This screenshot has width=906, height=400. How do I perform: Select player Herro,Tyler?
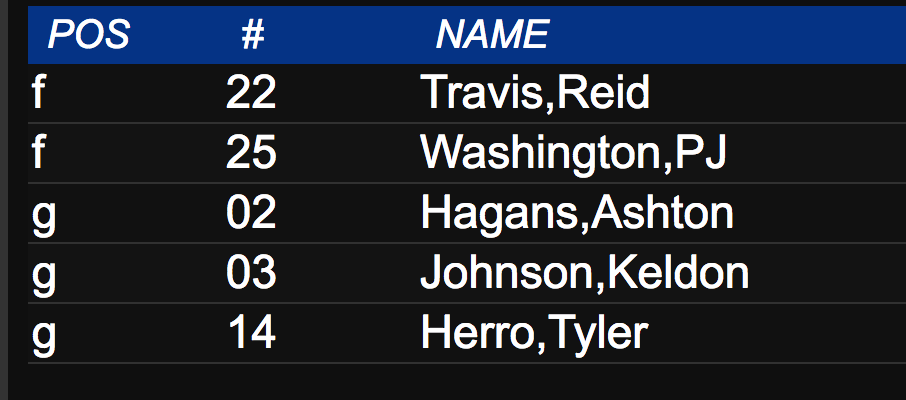pos(534,334)
